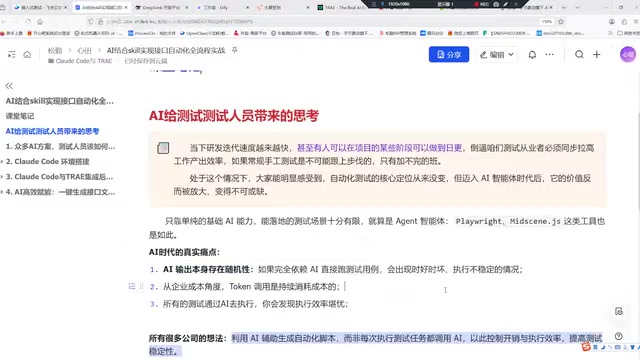Image resolution: width=640 pixels, height=360 pixels.
Task: Switch to the TRAE - The Real AI browser tab
Action: click(x=342, y=7)
